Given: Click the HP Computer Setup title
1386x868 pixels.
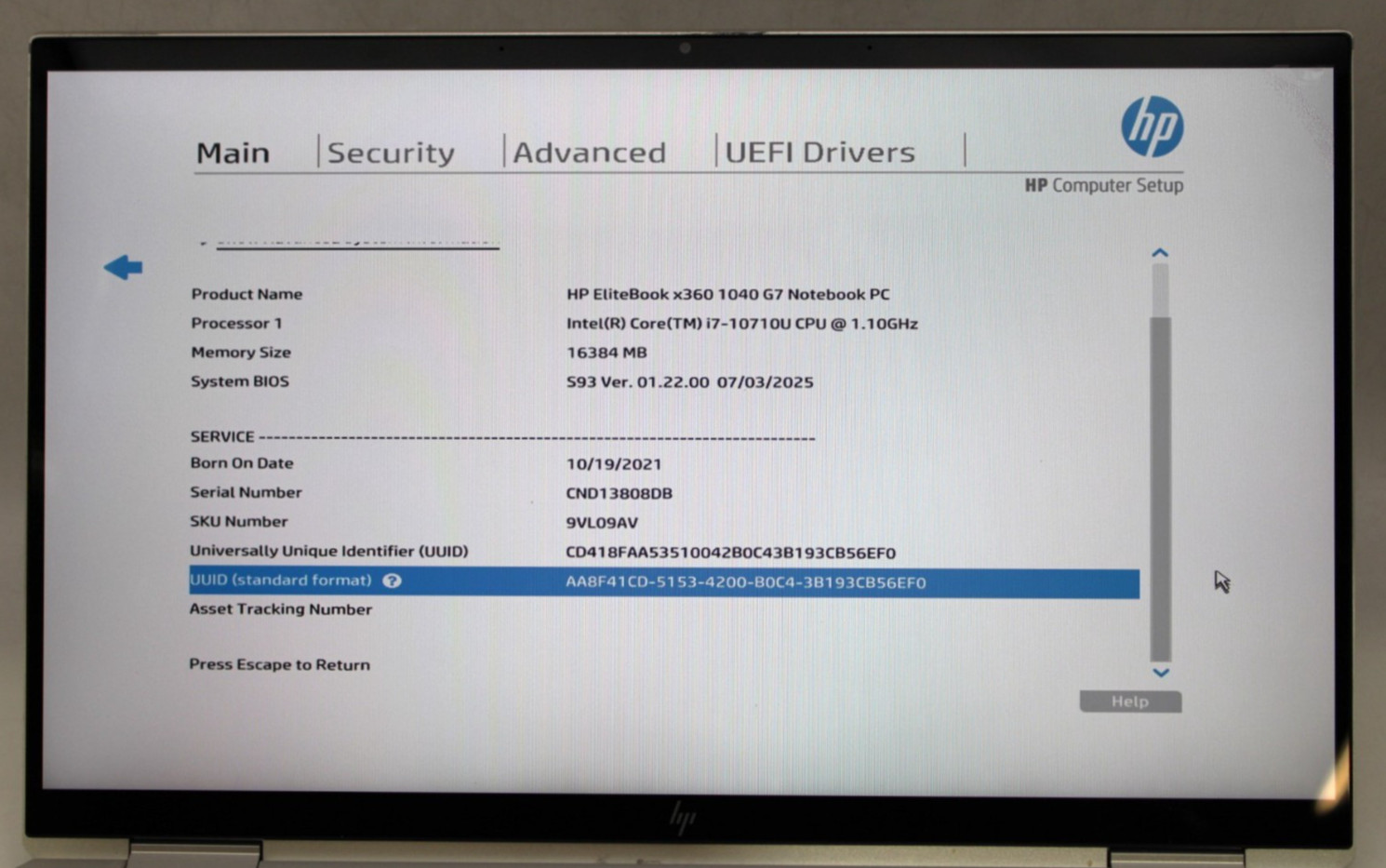Looking at the screenshot, I should (1103, 185).
